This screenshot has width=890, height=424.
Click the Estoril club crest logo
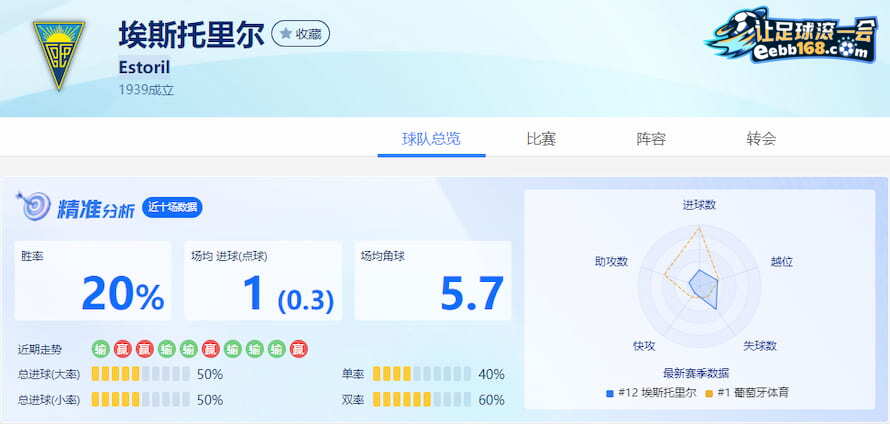pyautogui.click(x=59, y=55)
